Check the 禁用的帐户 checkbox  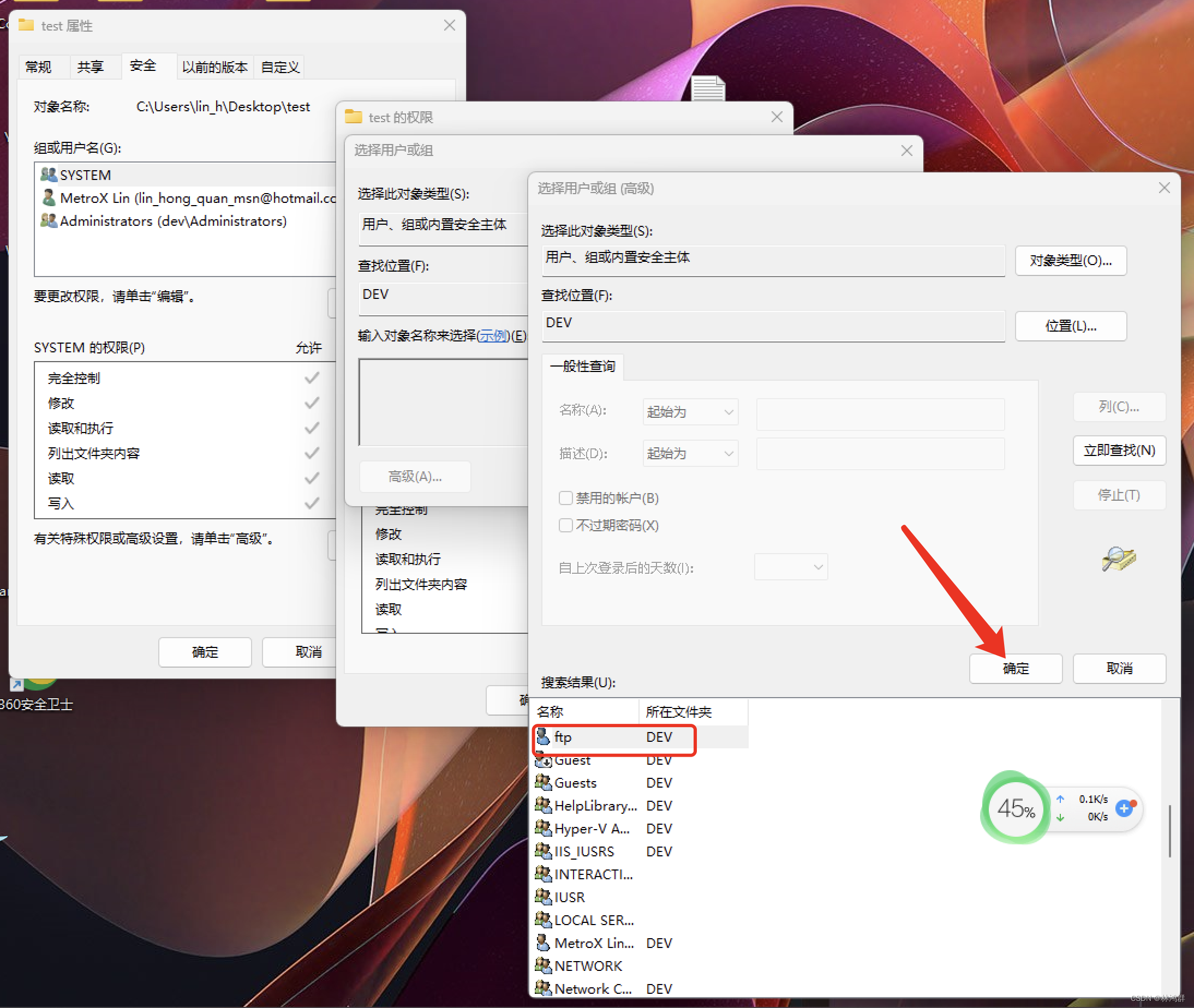click(x=565, y=499)
